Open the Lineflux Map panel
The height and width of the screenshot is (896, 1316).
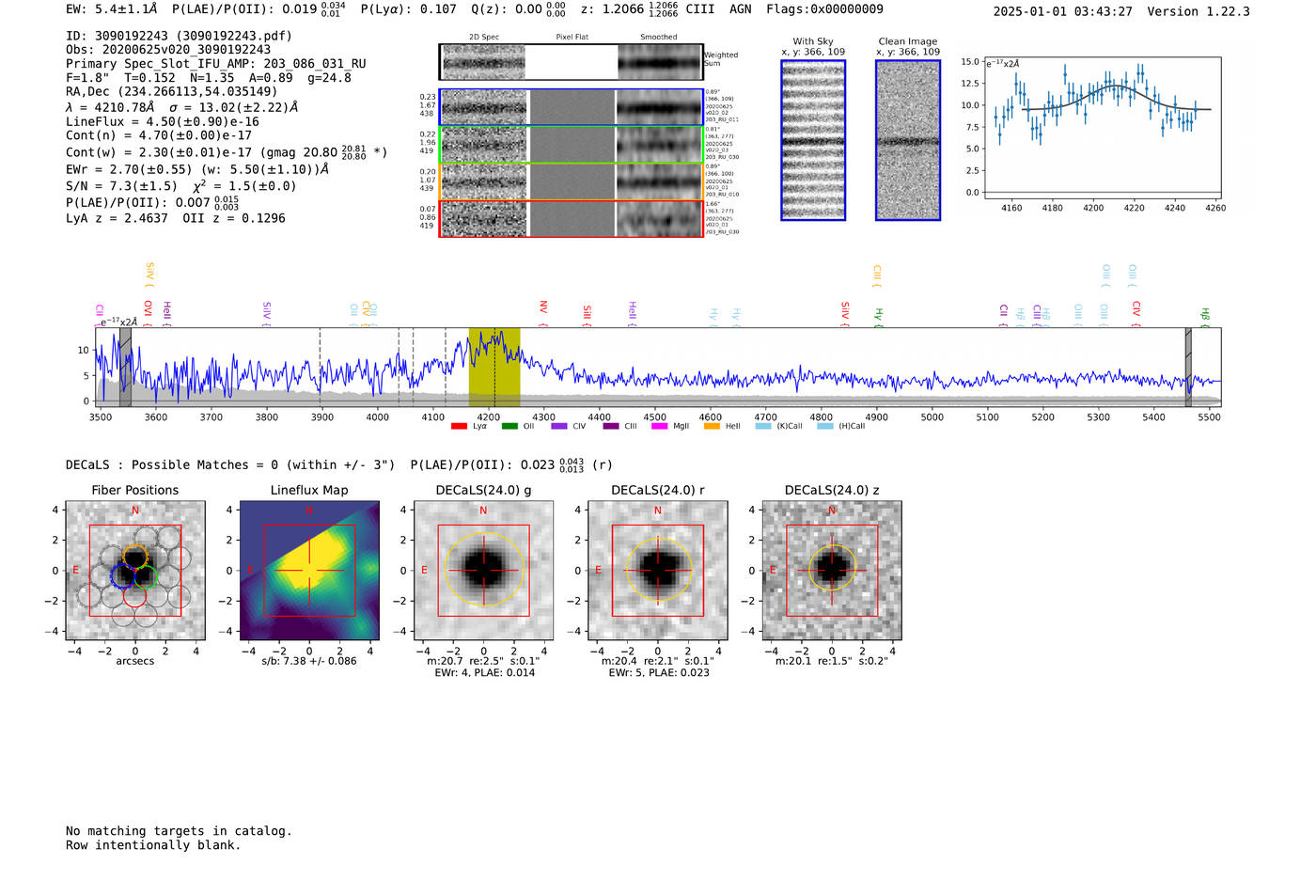click(x=309, y=570)
